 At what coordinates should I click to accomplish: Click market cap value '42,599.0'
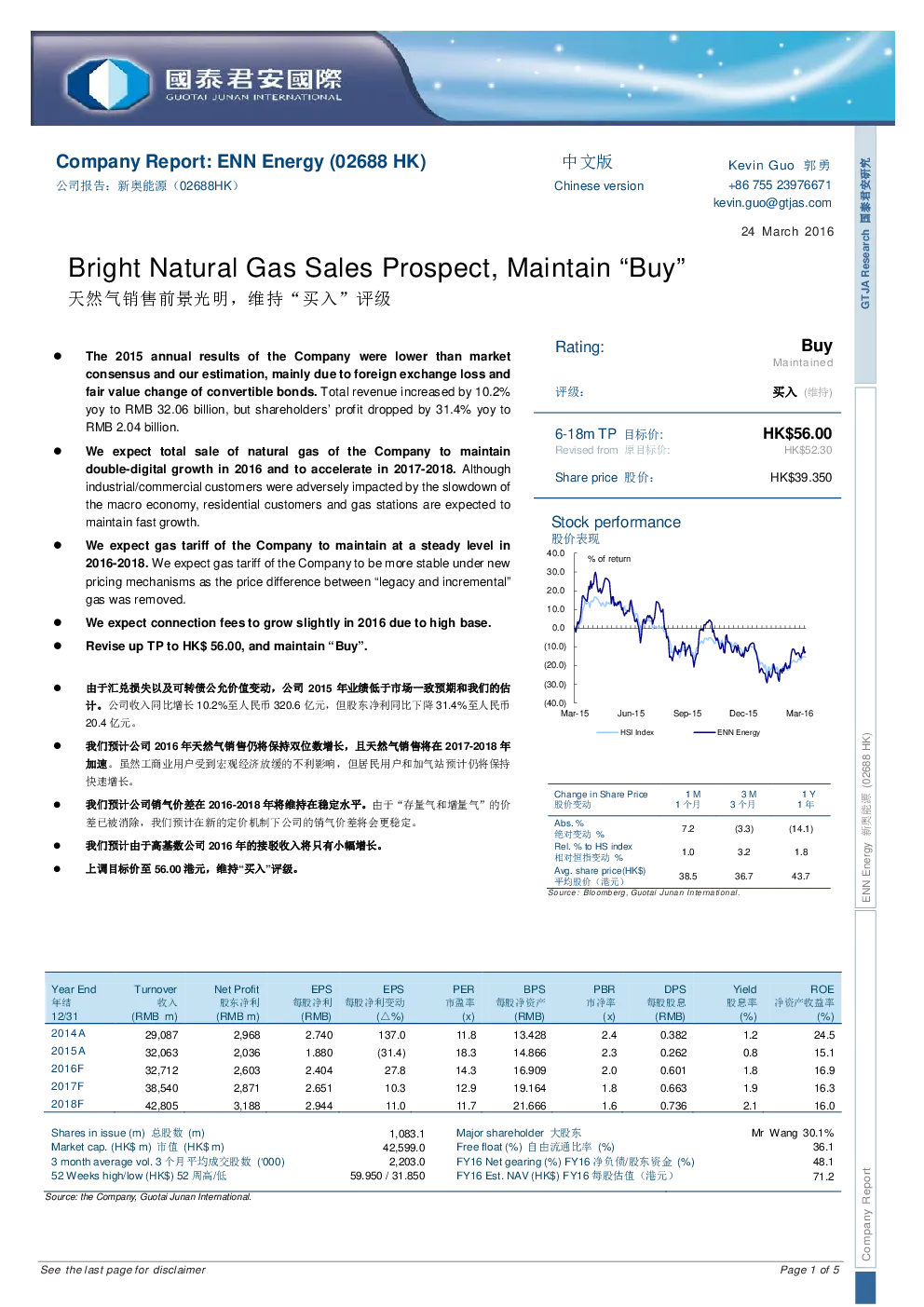pyautogui.click(x=403, y=1148)
